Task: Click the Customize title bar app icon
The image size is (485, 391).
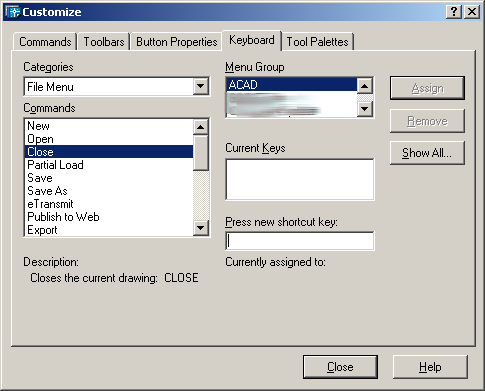Action: pyautogui.click(x=13, y=12)
